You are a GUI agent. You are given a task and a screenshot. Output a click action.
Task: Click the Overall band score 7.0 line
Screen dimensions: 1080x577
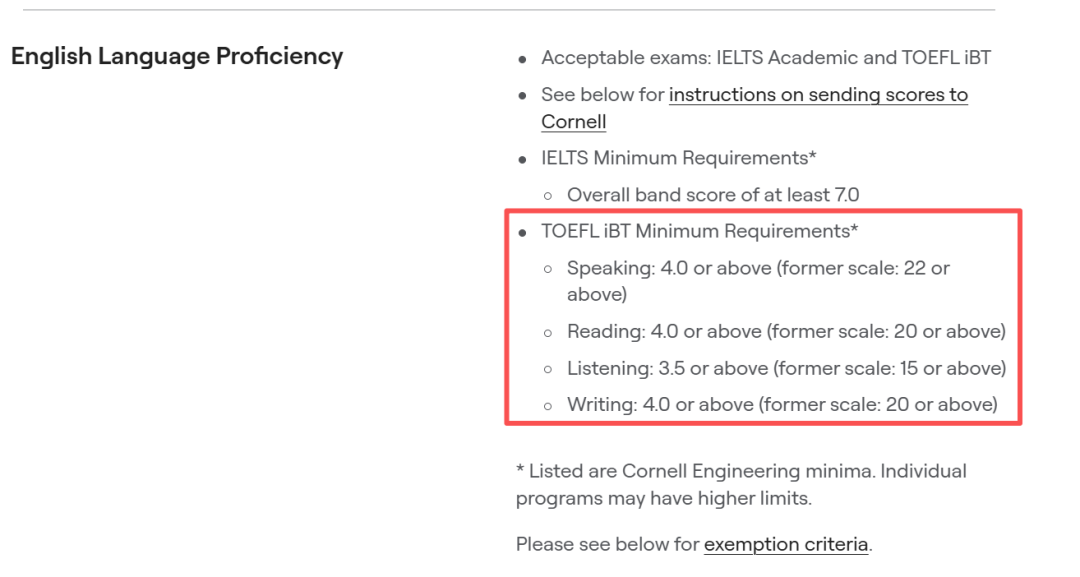tap(713, 195)
